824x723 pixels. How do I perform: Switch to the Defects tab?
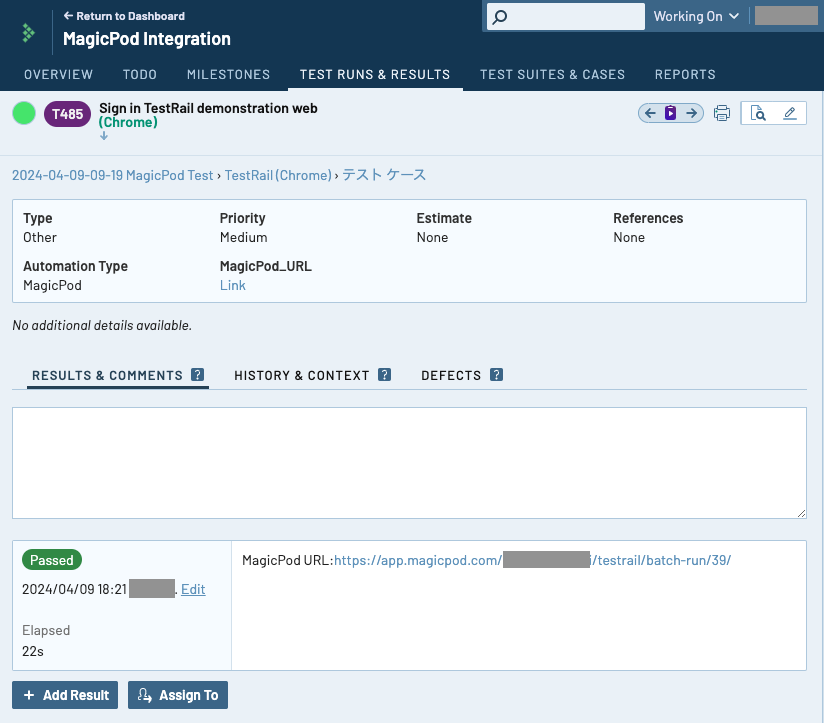(x=451, y=376)
